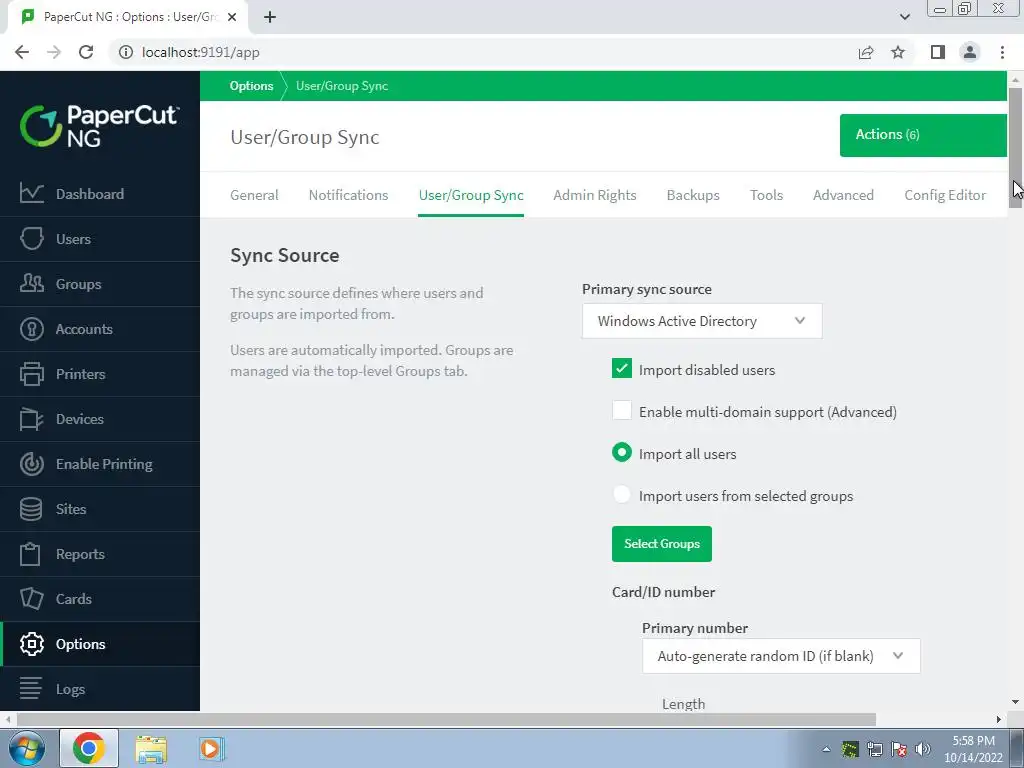Open Chrome three-dot menu

coord(1002,52)
